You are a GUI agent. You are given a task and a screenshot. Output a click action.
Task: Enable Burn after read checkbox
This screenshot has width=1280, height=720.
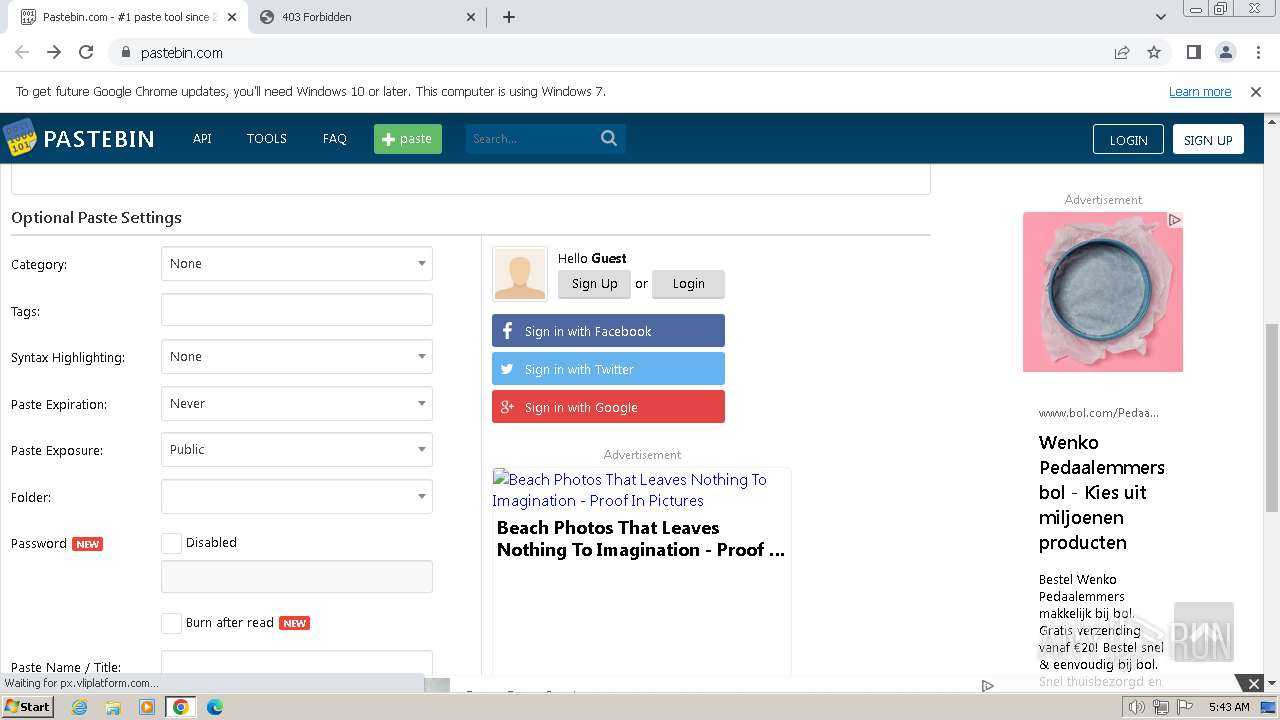pos(171,623)
